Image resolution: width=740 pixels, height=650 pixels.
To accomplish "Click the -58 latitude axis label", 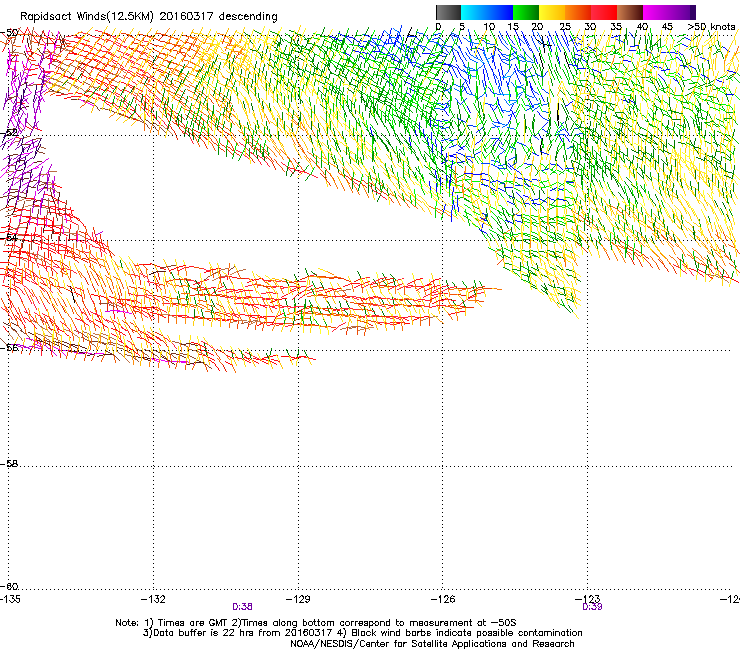I will [9, 464].
